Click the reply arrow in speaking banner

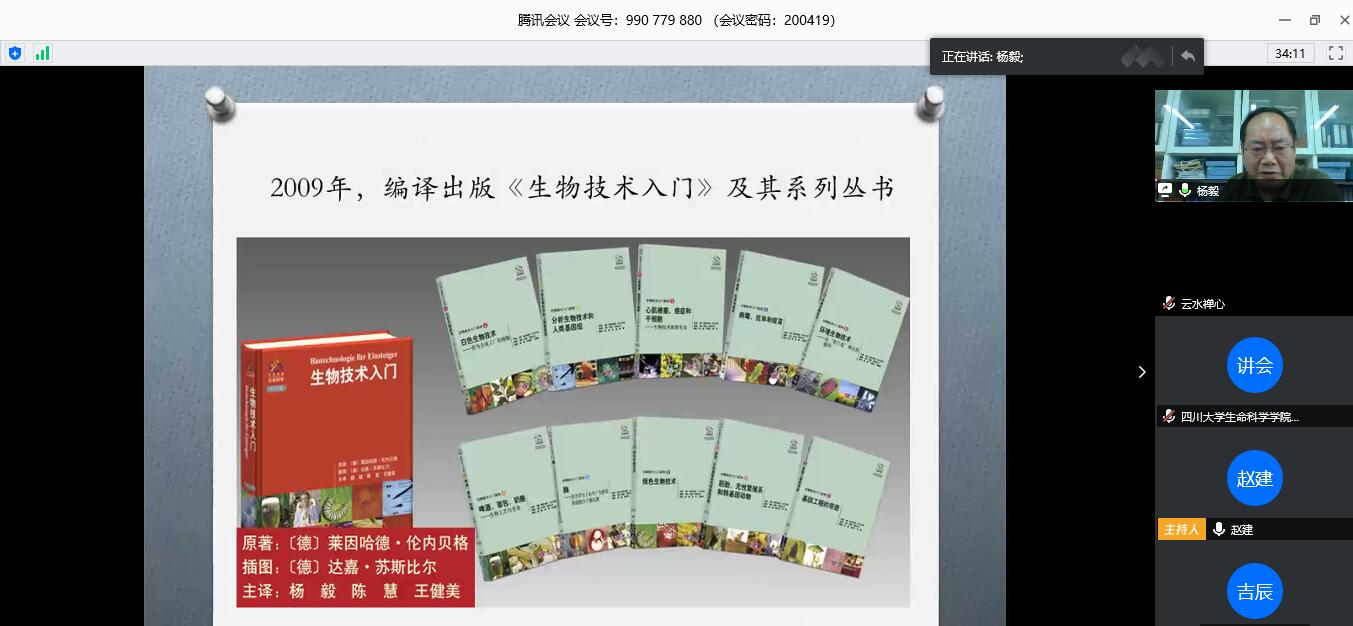tap(1187, 57)
